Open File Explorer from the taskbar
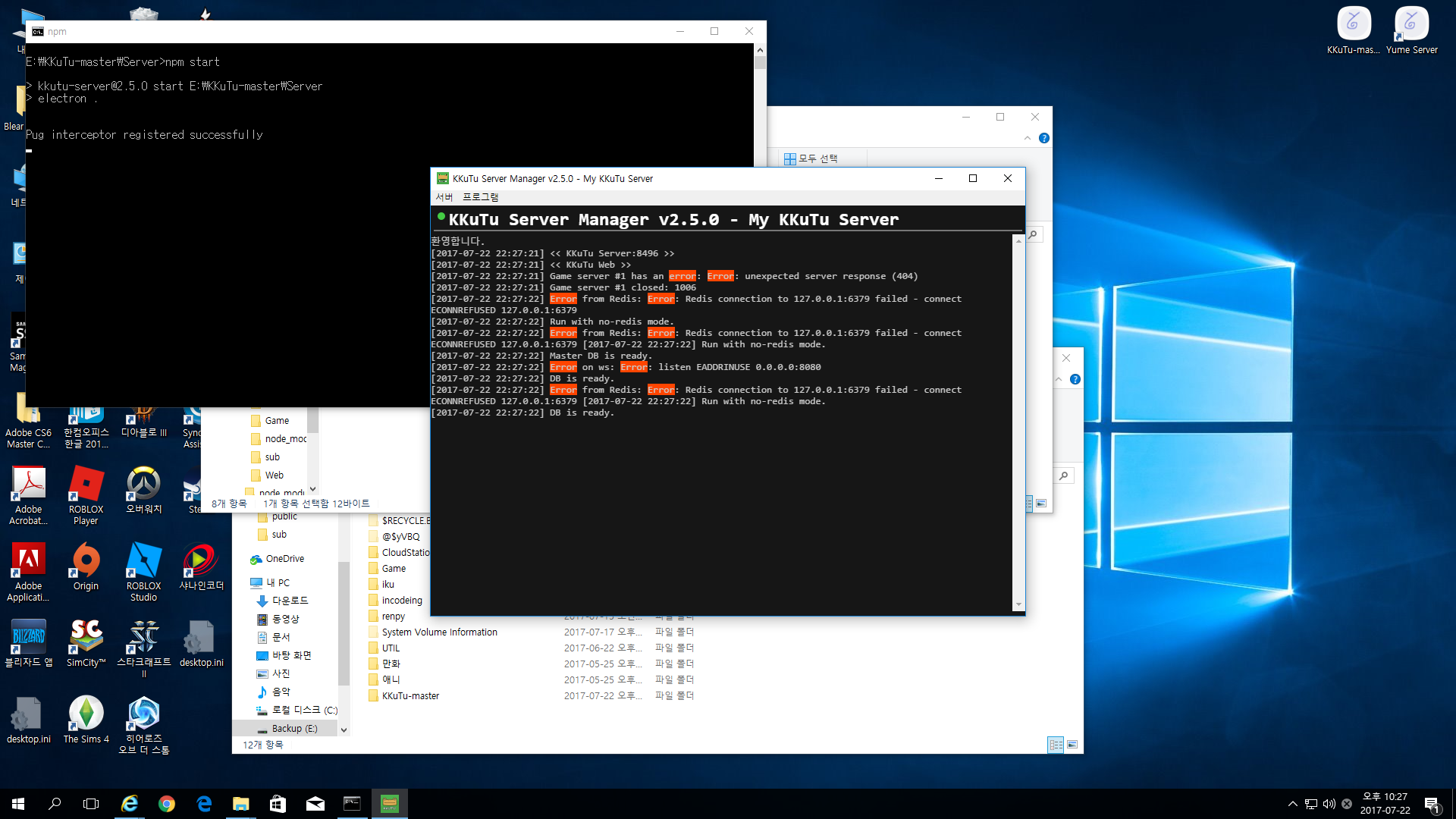Viewport: 1456px width, 819px height. pyautogui.click(x=240, y=803)
